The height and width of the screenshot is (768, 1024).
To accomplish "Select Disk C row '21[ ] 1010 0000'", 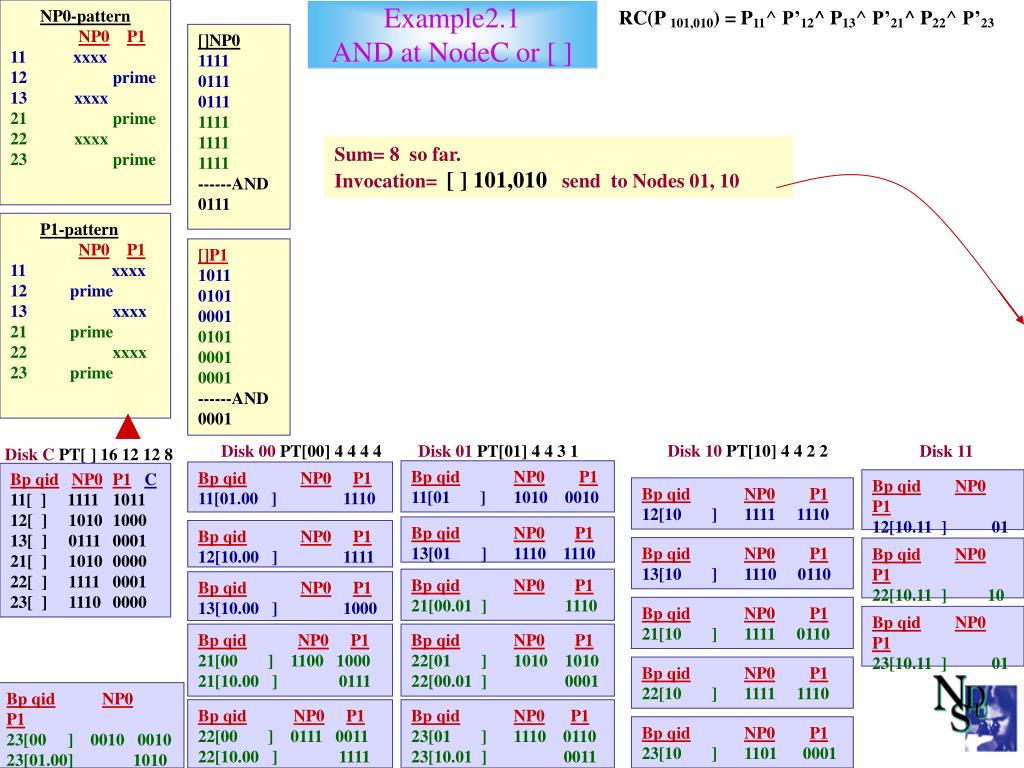I will pyautogui.click(x=78, y=561).
